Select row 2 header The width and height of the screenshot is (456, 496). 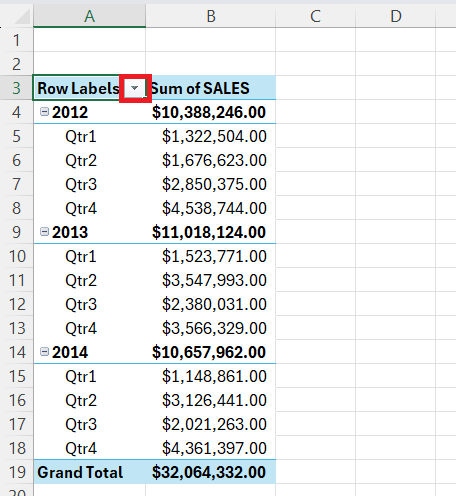pos(16,64)
